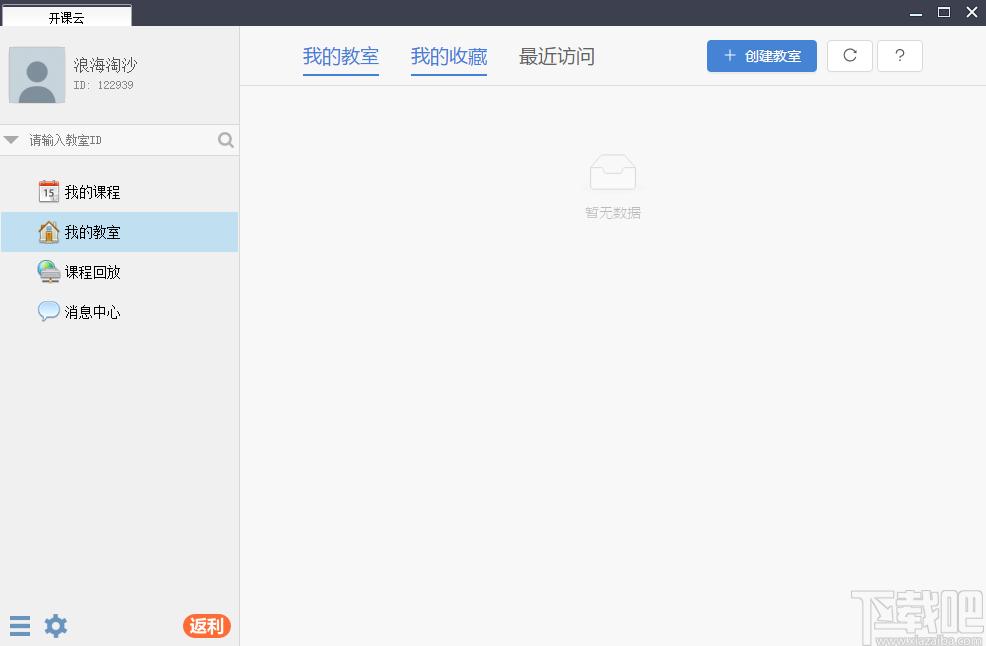
Task: Open the settings gear icon
Action: (x=55, y=626)
